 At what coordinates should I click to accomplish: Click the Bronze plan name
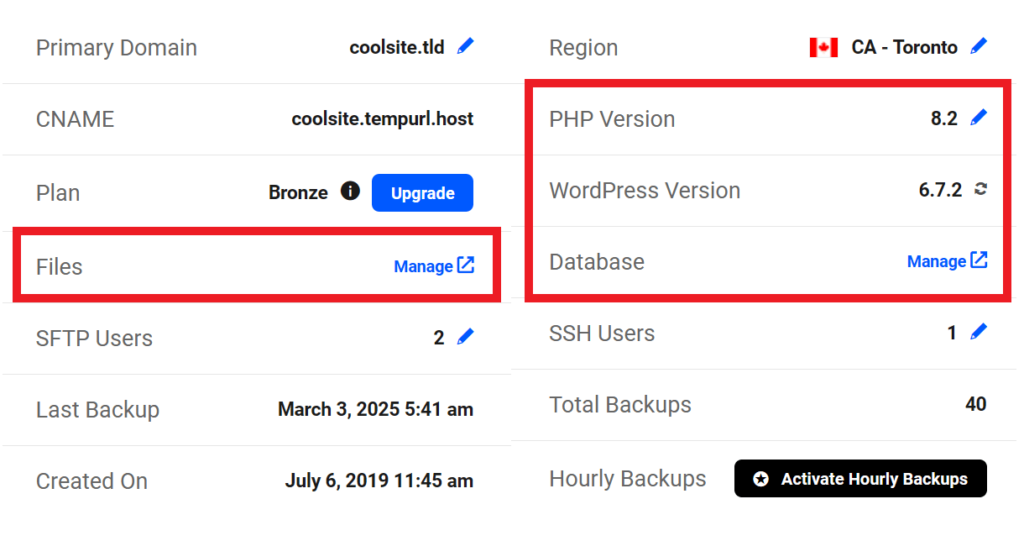click(298, 193)
